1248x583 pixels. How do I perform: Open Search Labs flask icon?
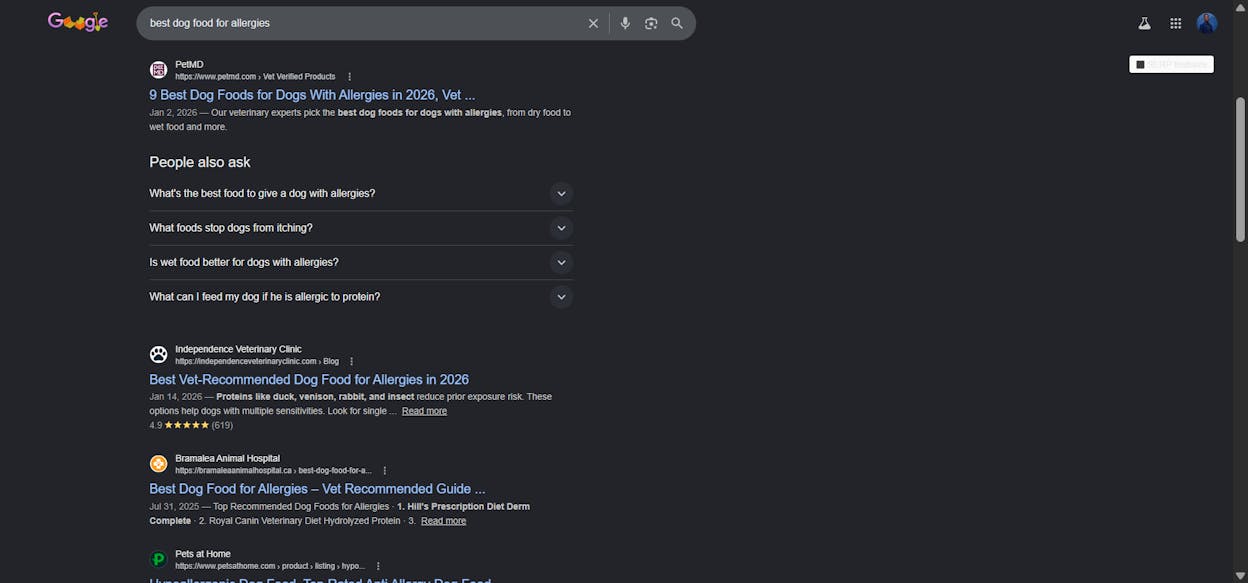1144,23
